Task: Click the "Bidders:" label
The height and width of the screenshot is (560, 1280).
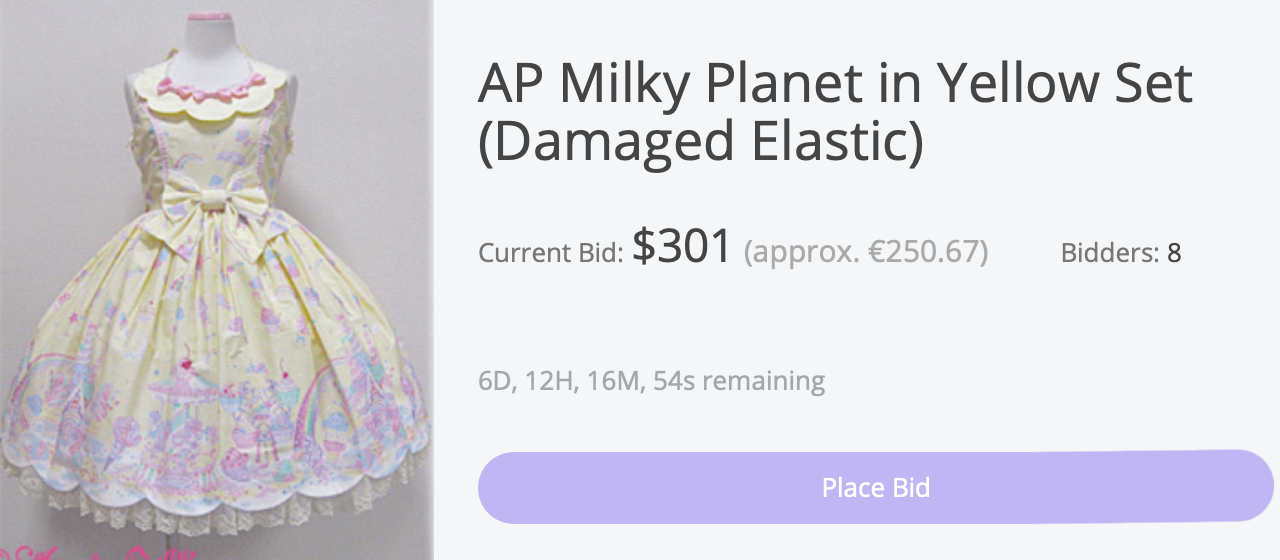Action: 1108,253
